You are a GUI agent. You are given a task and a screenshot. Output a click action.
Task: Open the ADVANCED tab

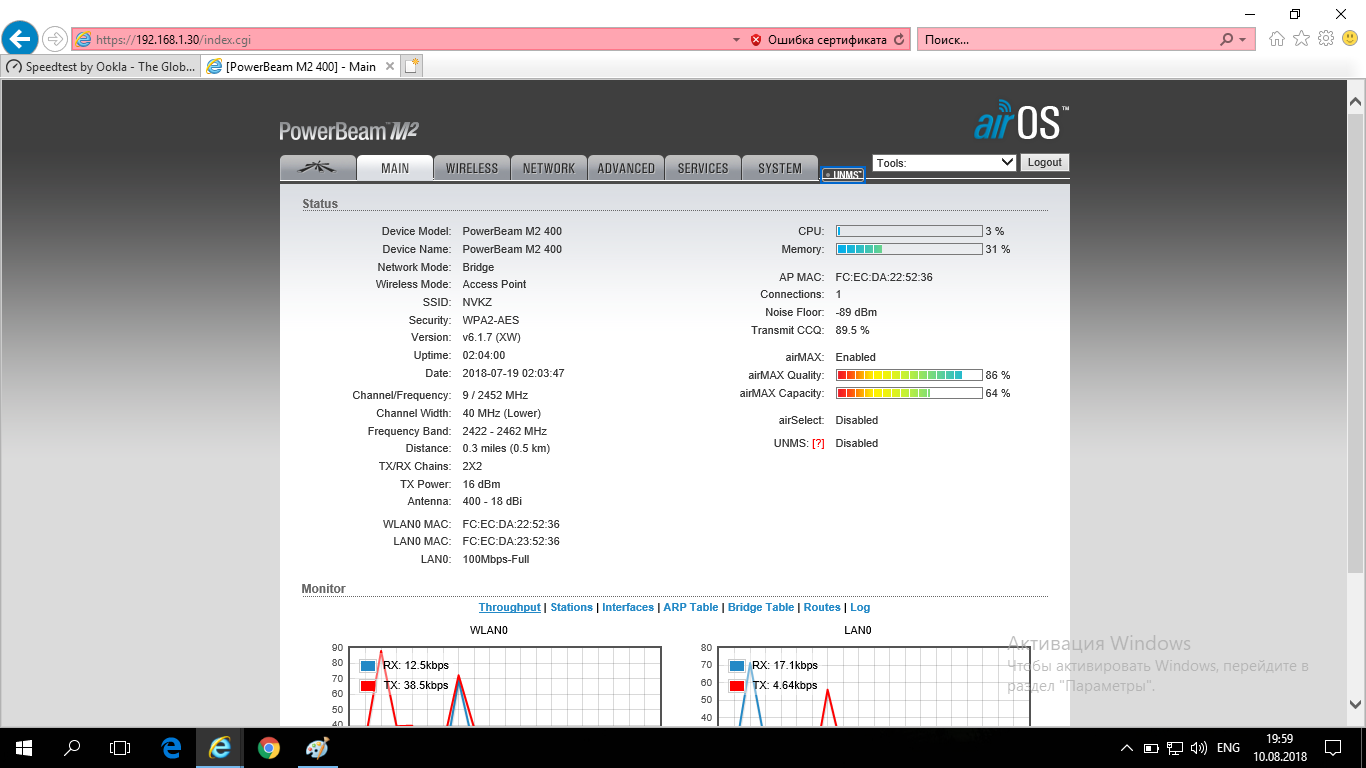(626, 168)
